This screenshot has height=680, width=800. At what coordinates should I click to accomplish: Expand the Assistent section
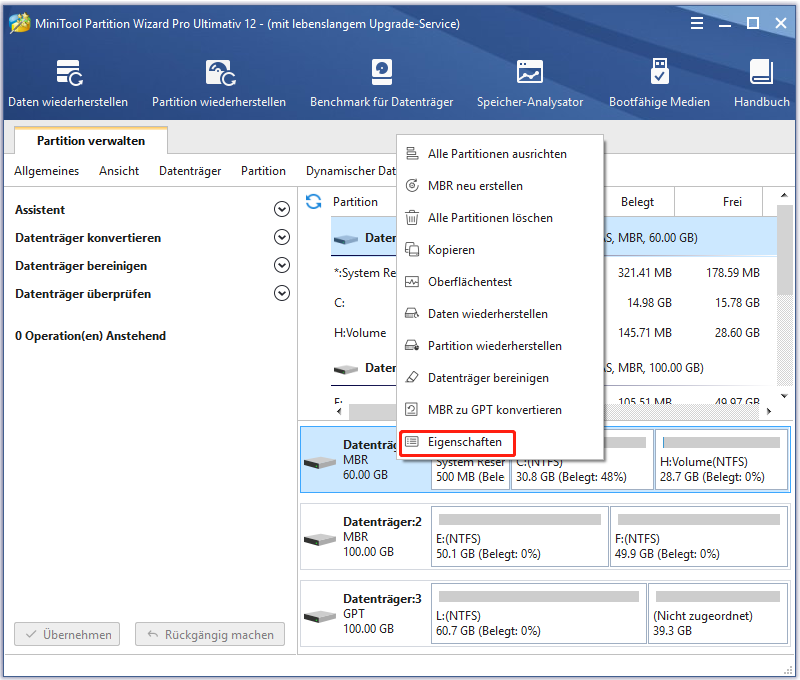pyautogui.click(x=282, y=209)
